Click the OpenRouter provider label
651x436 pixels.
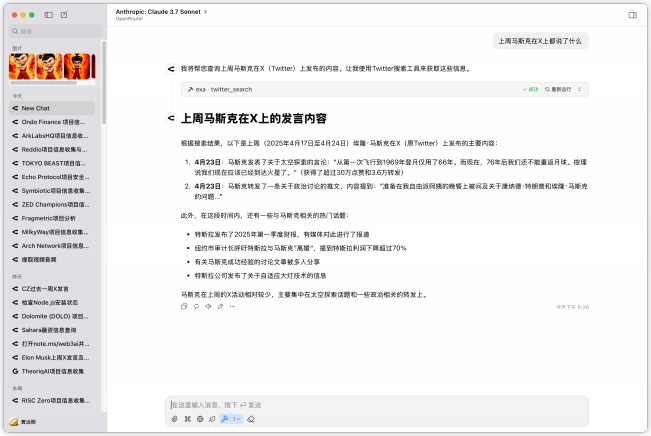pos(129,19)
